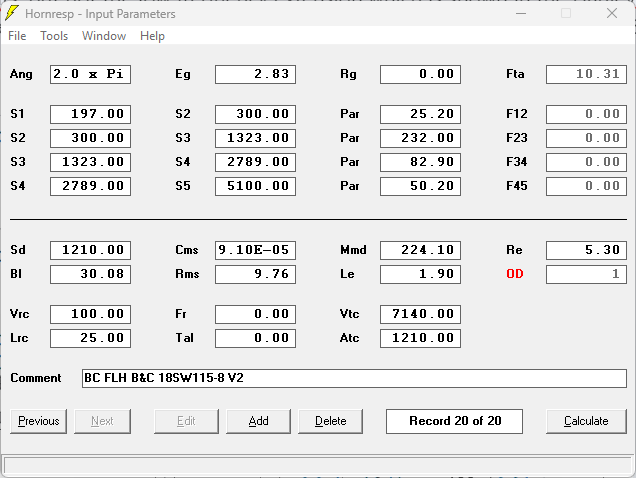
Task: Click the Fr field
Action: click(256, 314)
